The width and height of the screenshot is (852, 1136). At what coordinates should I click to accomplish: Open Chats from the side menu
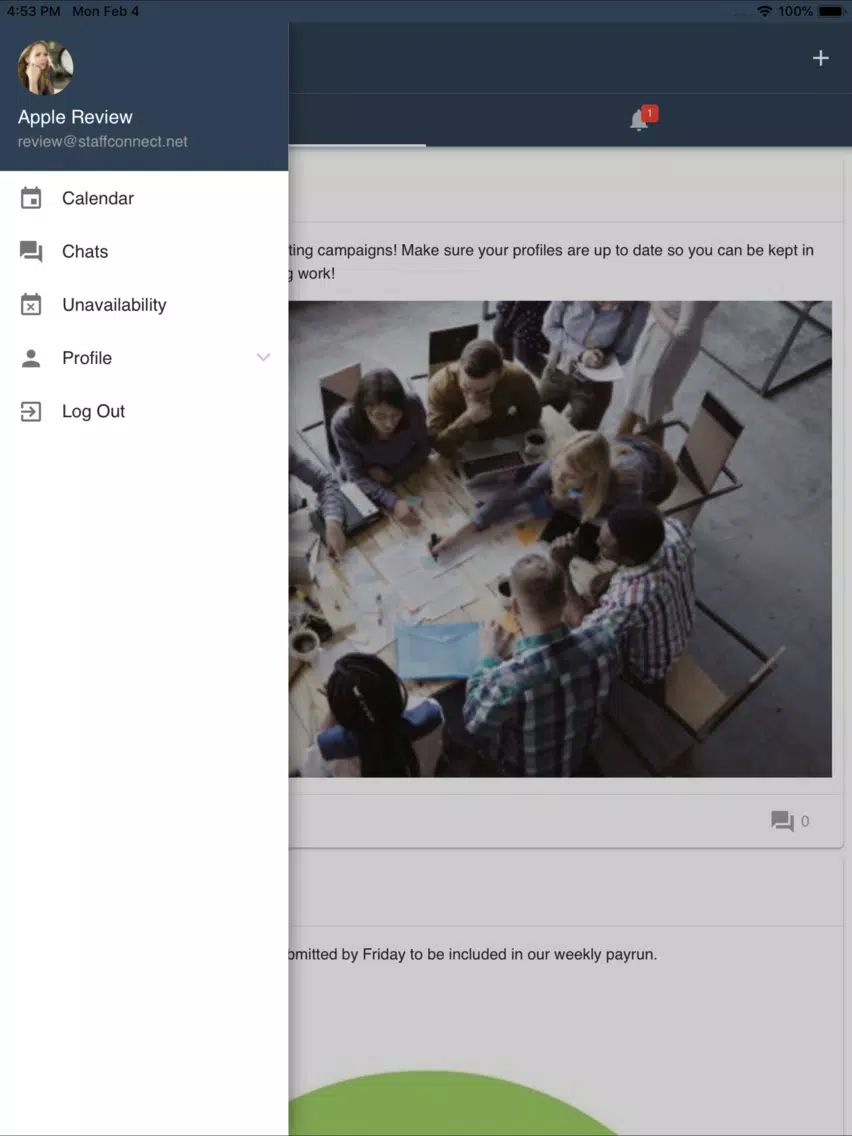(x=143, y=251)
